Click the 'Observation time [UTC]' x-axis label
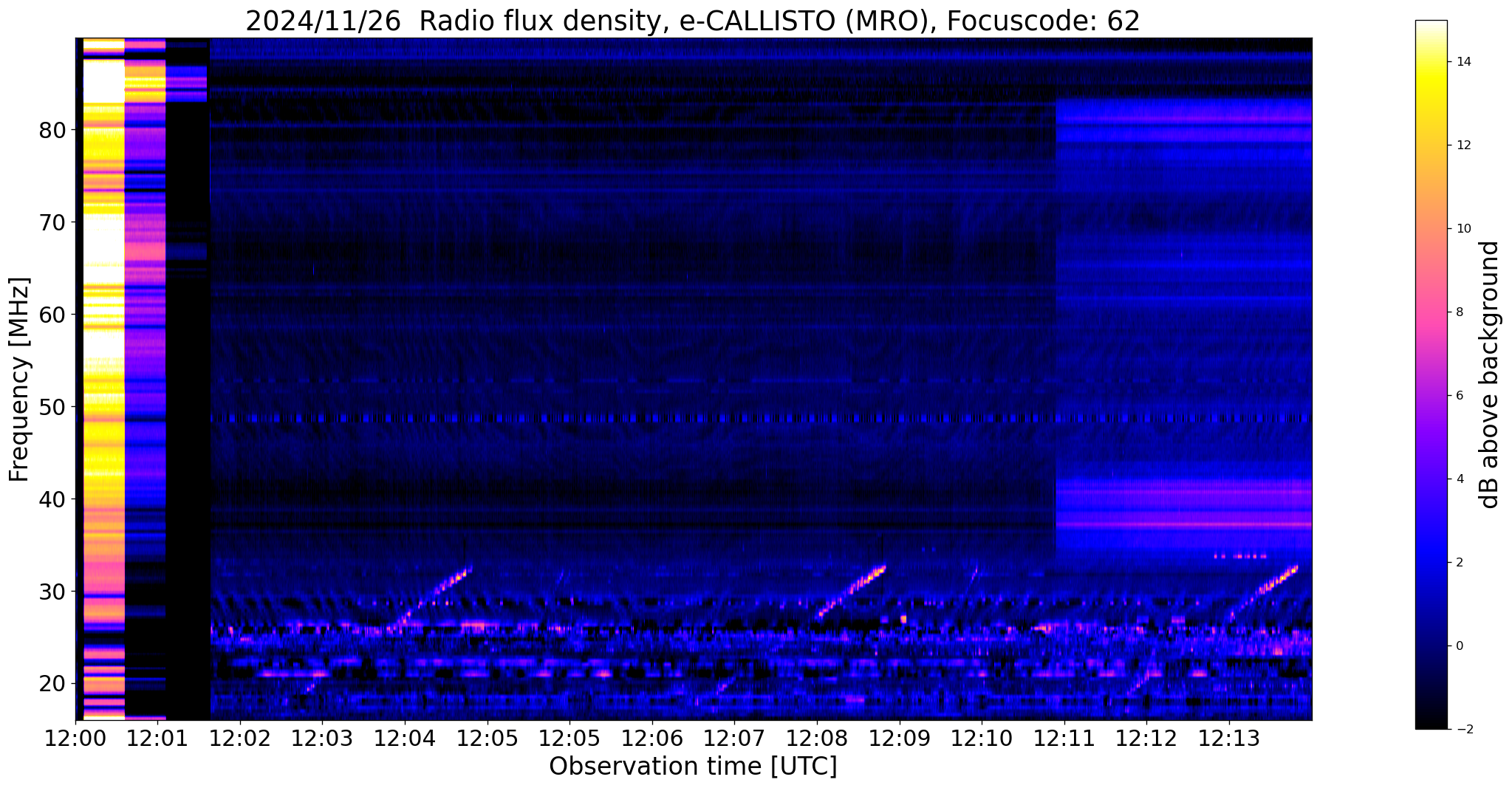Image resolution: width=1512 pixels, height=788 pixels. [693, 767]
